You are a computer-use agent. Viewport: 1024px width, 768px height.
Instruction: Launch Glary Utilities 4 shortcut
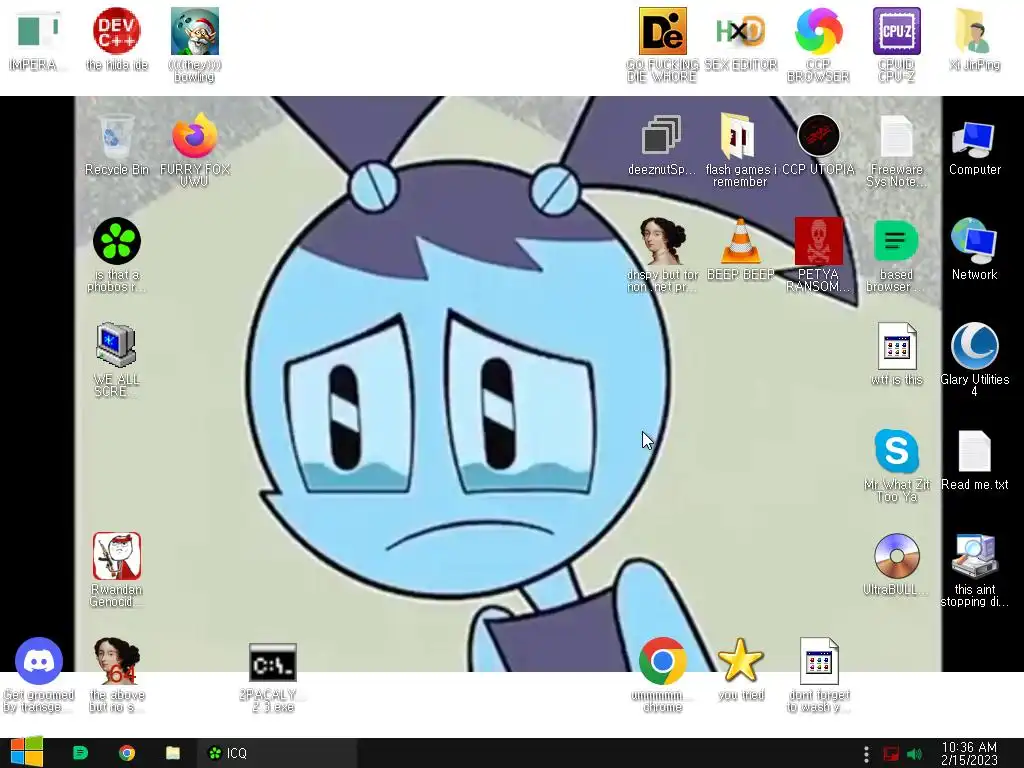(974, 345)
